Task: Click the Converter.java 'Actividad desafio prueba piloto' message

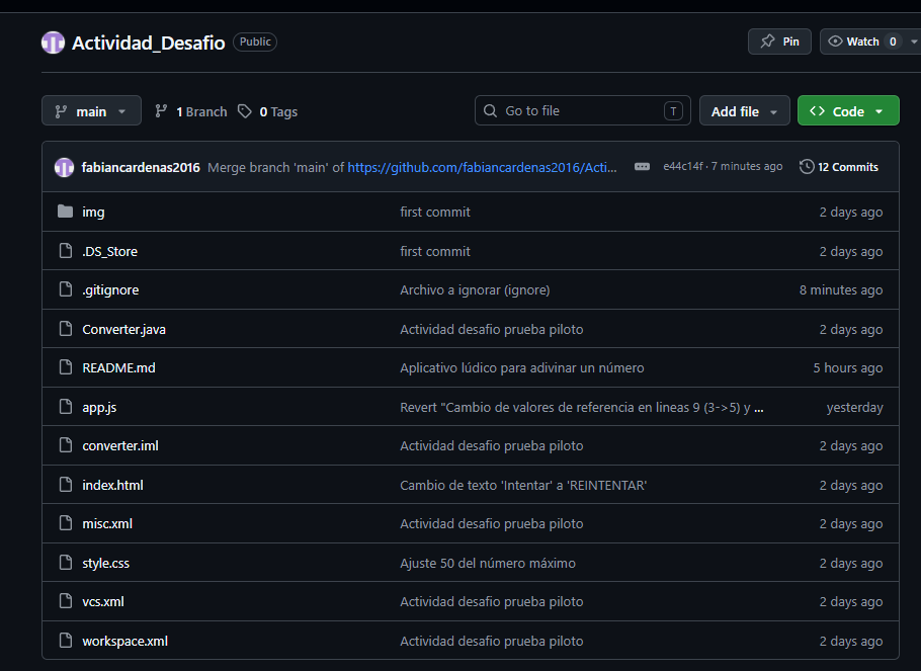Action: coord(492,330)
